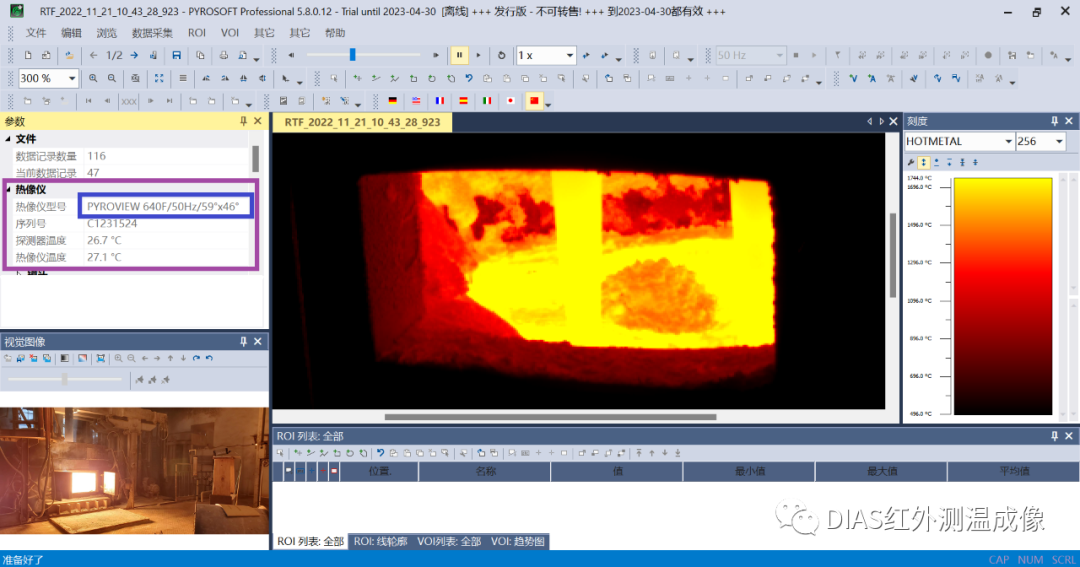Select the Italian flag language icon
The height and width of the screenshot is (567, 1080).
click(487, 101)
